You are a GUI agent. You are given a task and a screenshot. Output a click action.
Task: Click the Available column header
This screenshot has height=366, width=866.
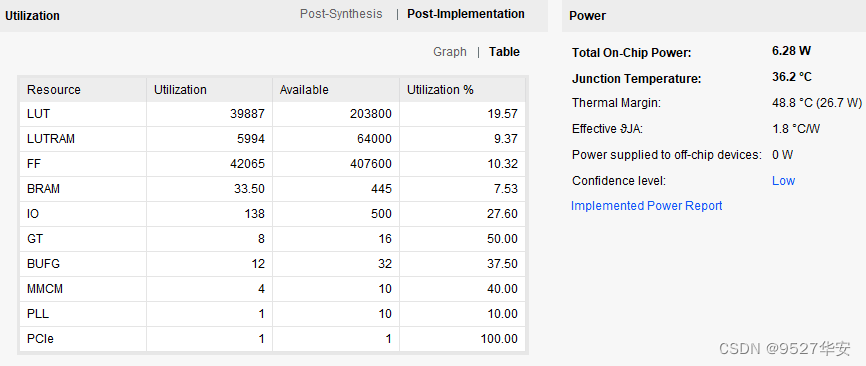(336, 89)
